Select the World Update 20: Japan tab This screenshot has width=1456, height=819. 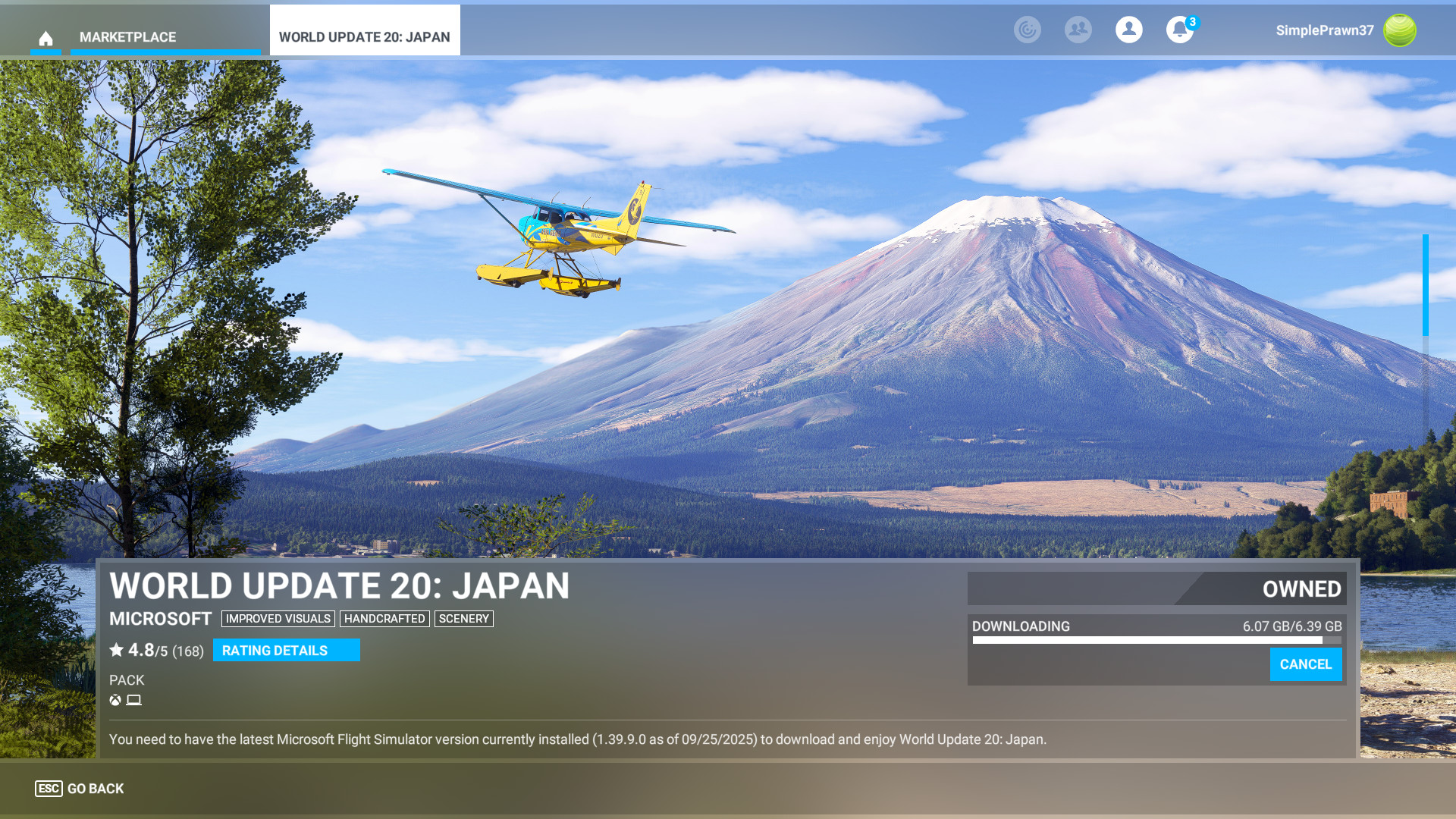(x=364, y=36)
